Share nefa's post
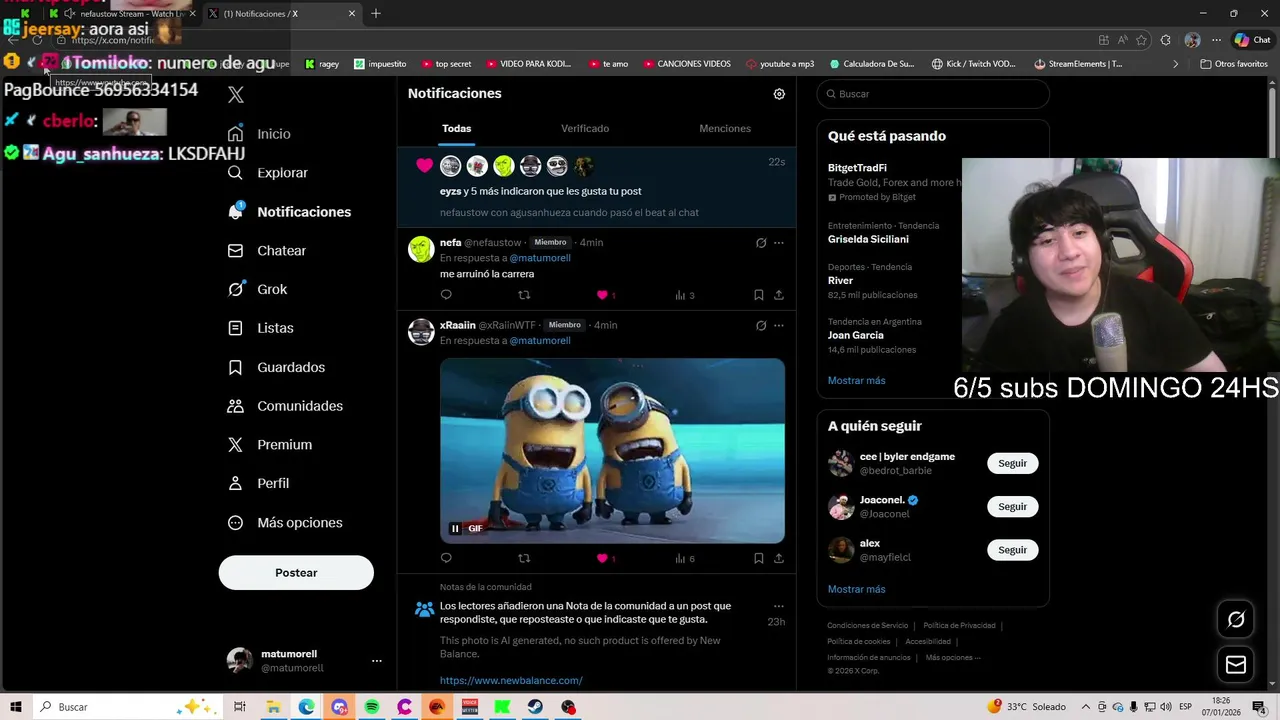Image resolution: width=1280 pixels, height=720 pixels. [x=779, y=295]
